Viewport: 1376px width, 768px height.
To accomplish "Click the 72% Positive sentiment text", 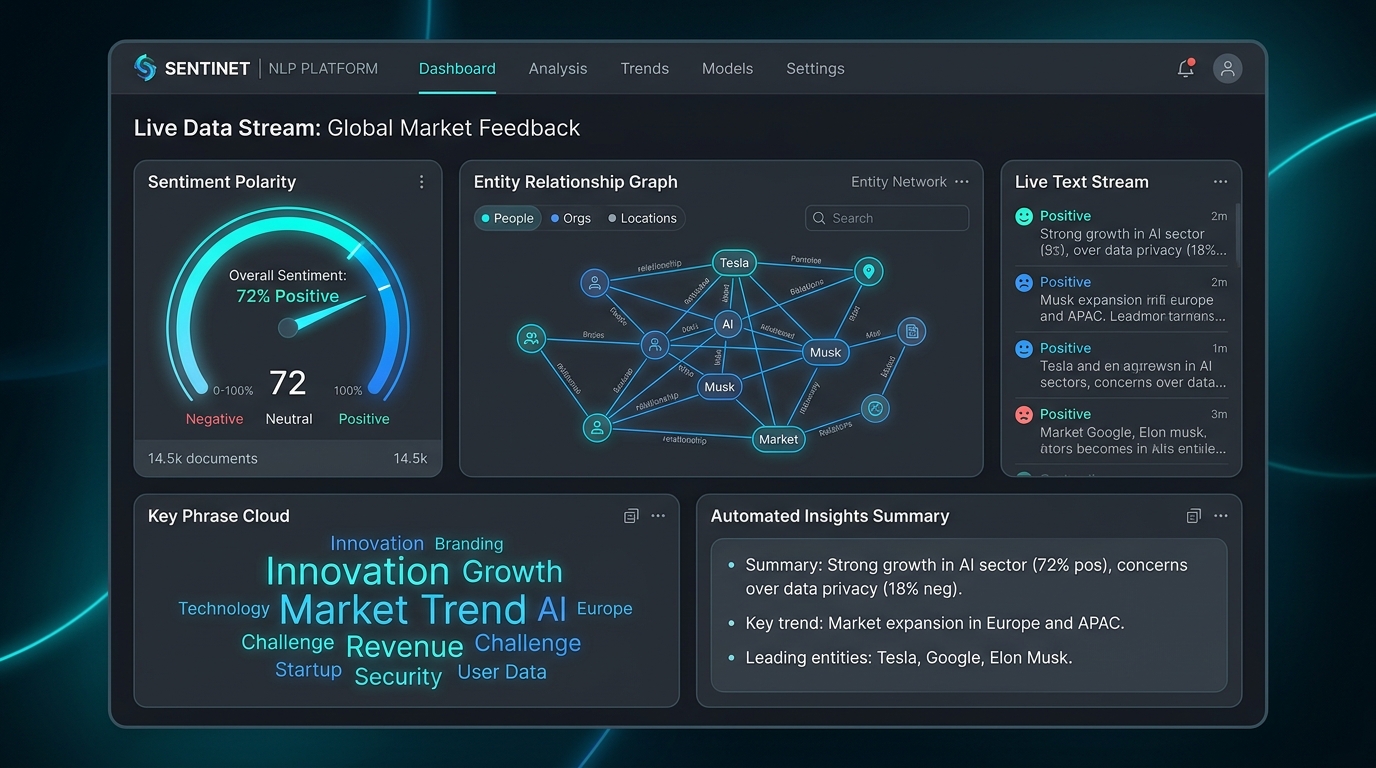I will click(x=287, y=296).
